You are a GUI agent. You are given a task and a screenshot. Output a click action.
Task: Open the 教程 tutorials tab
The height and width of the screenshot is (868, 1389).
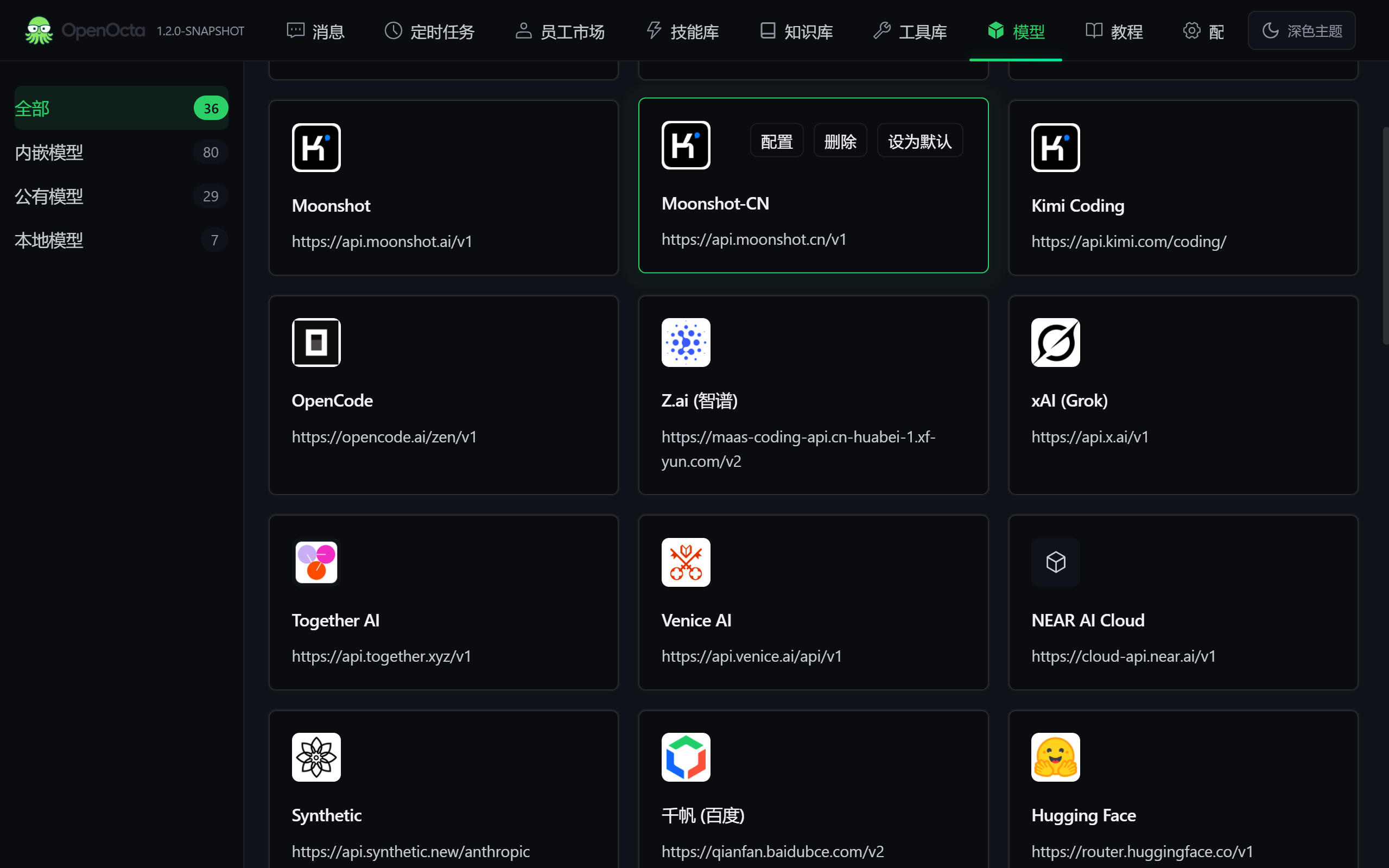coord(1113,31)
